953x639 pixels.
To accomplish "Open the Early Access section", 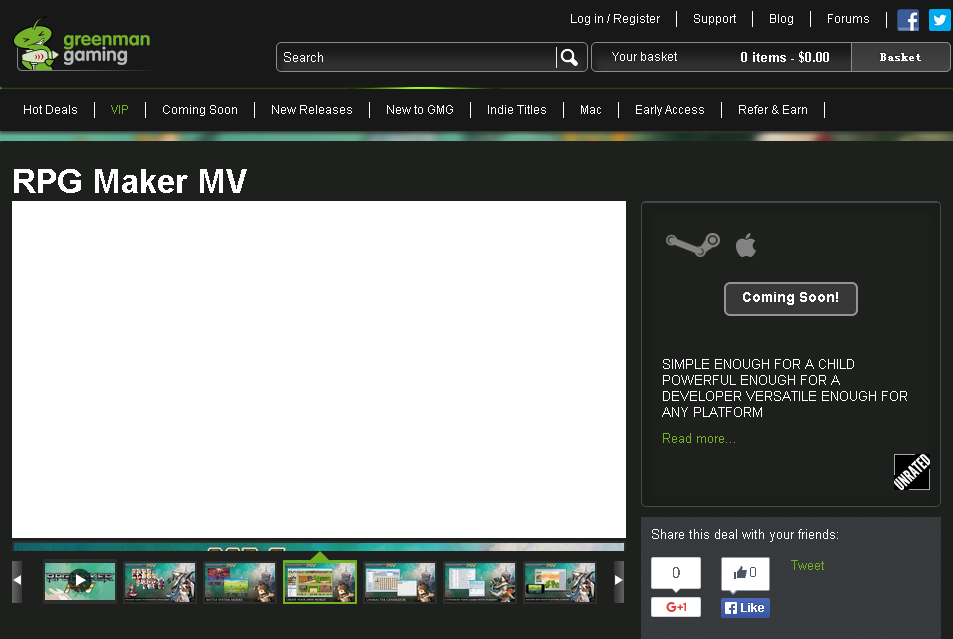I will pyautogui.click(x=670, y=110).
